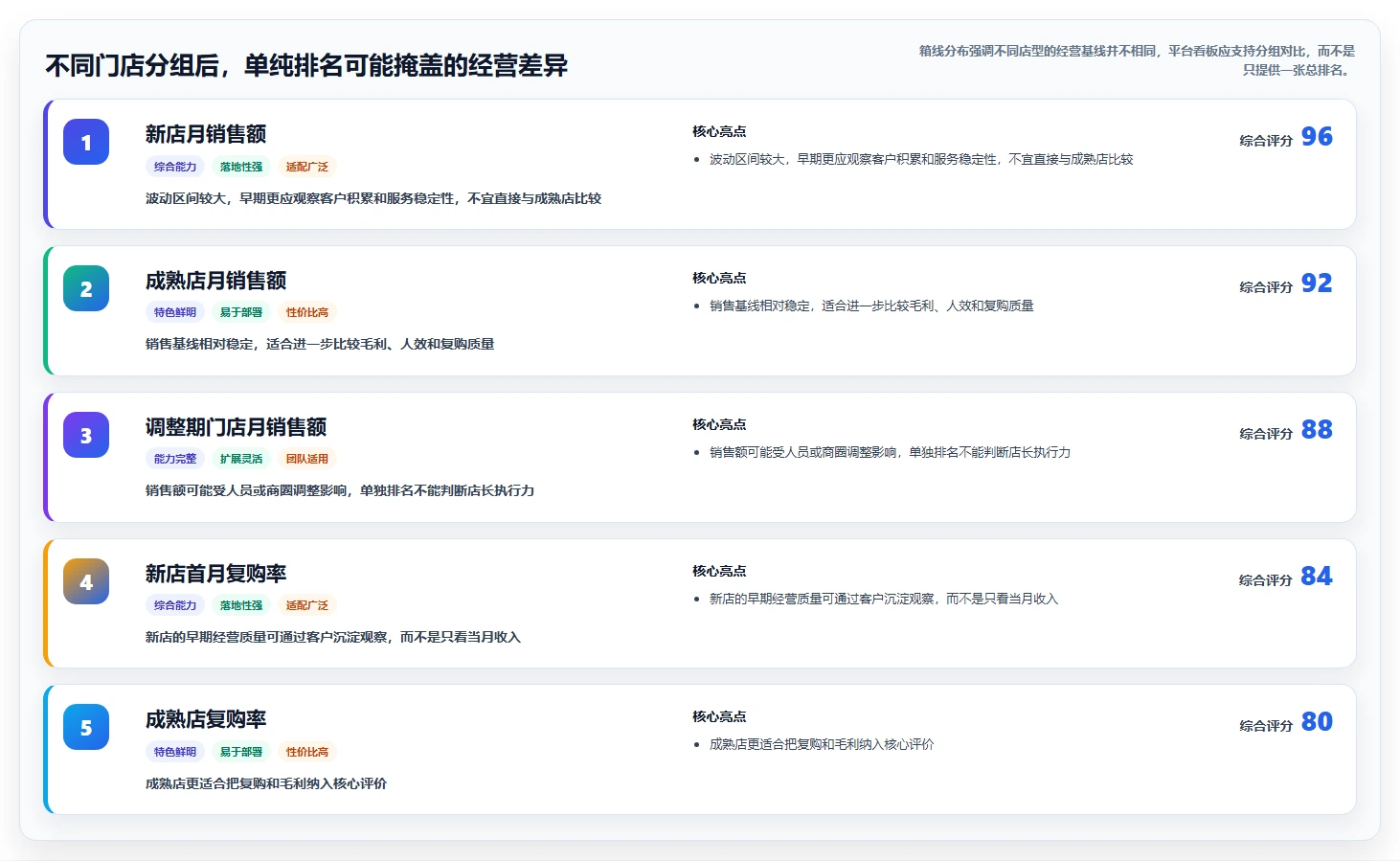Select 性价比高 tag under 成熟店月销售额
Image resolution: width=1400 pixels, height=861 pixels.
click(307, 312)
